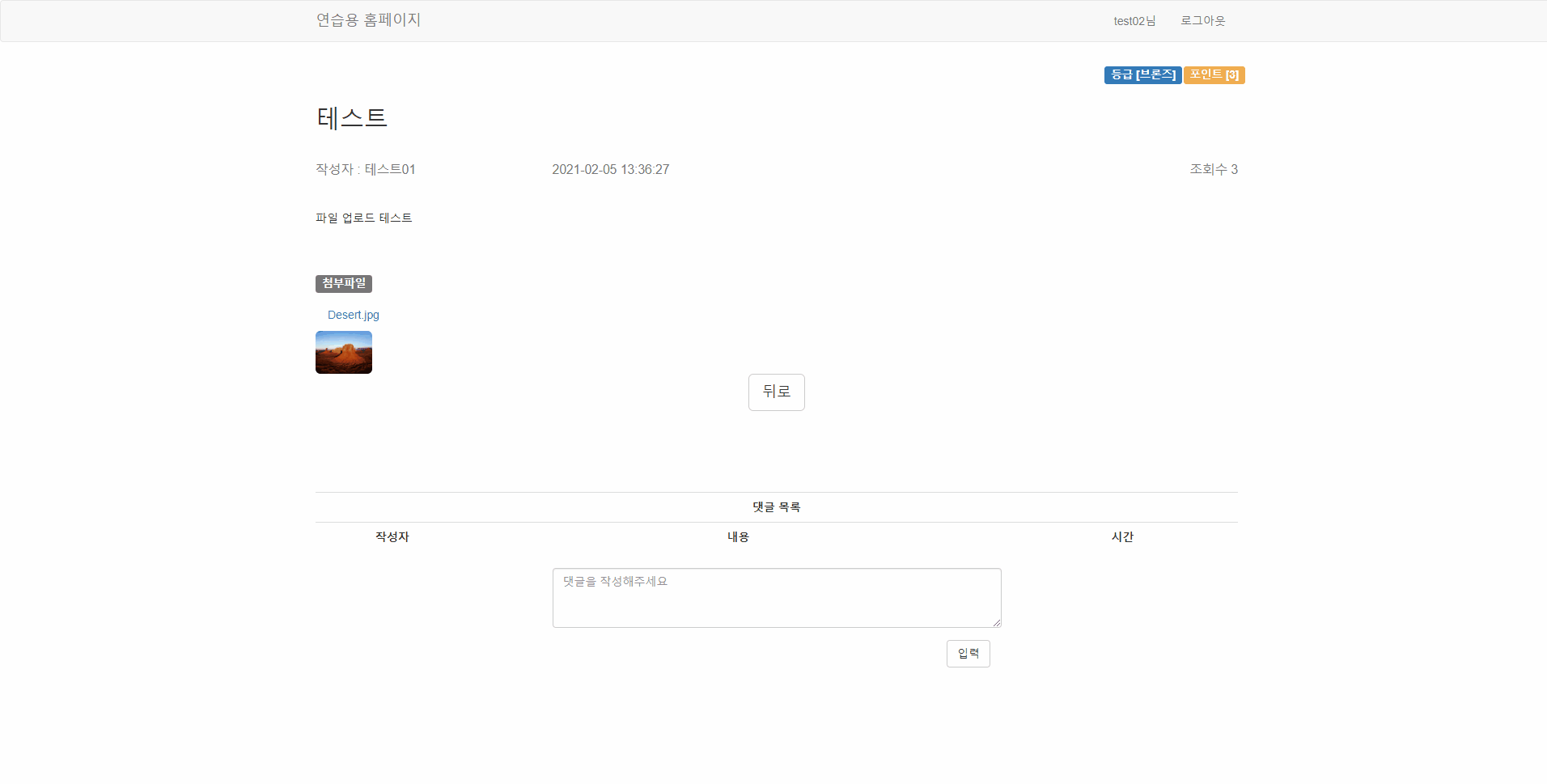Click the date 2021-02-05 13:36:27
Viewport: 1547px width, 784px height.
tap(611, 169)
